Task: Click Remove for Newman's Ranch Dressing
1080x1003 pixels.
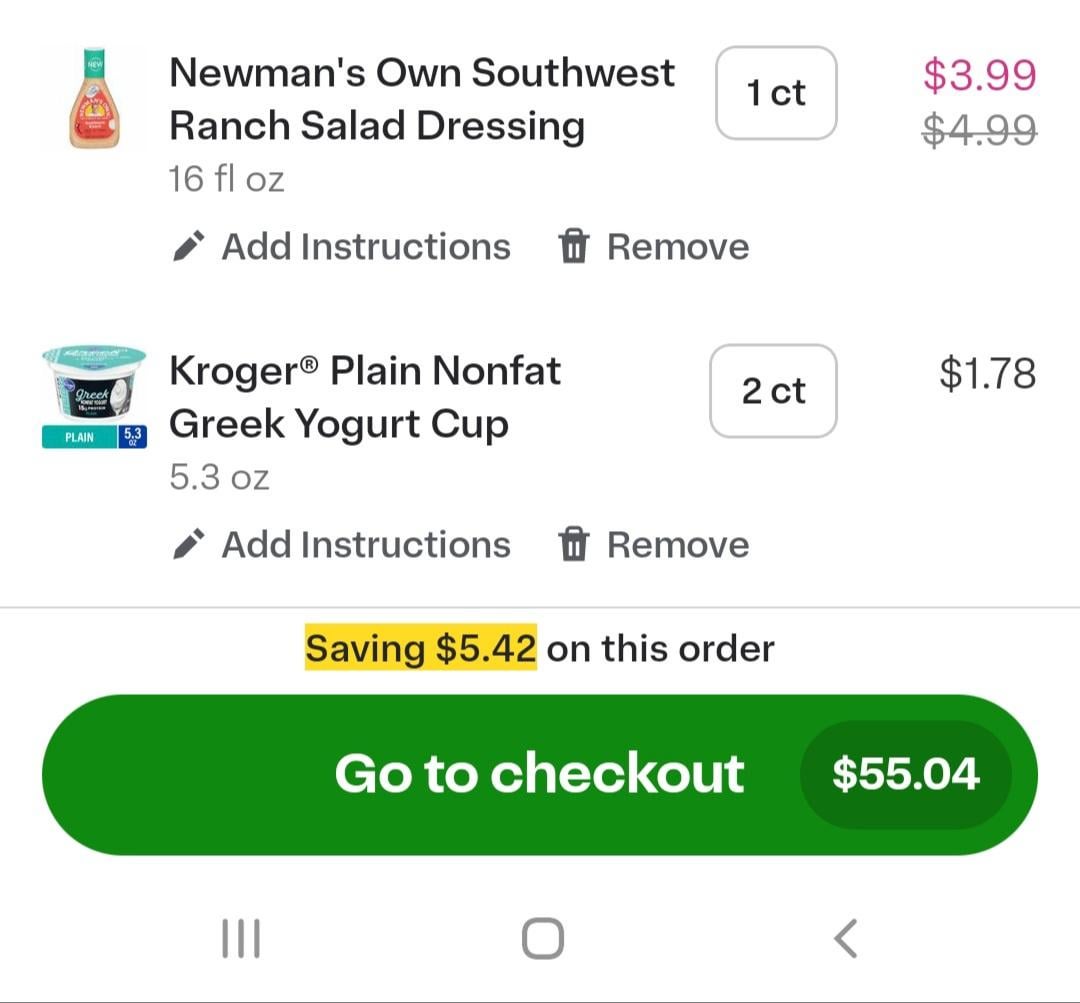Action: 677,246
